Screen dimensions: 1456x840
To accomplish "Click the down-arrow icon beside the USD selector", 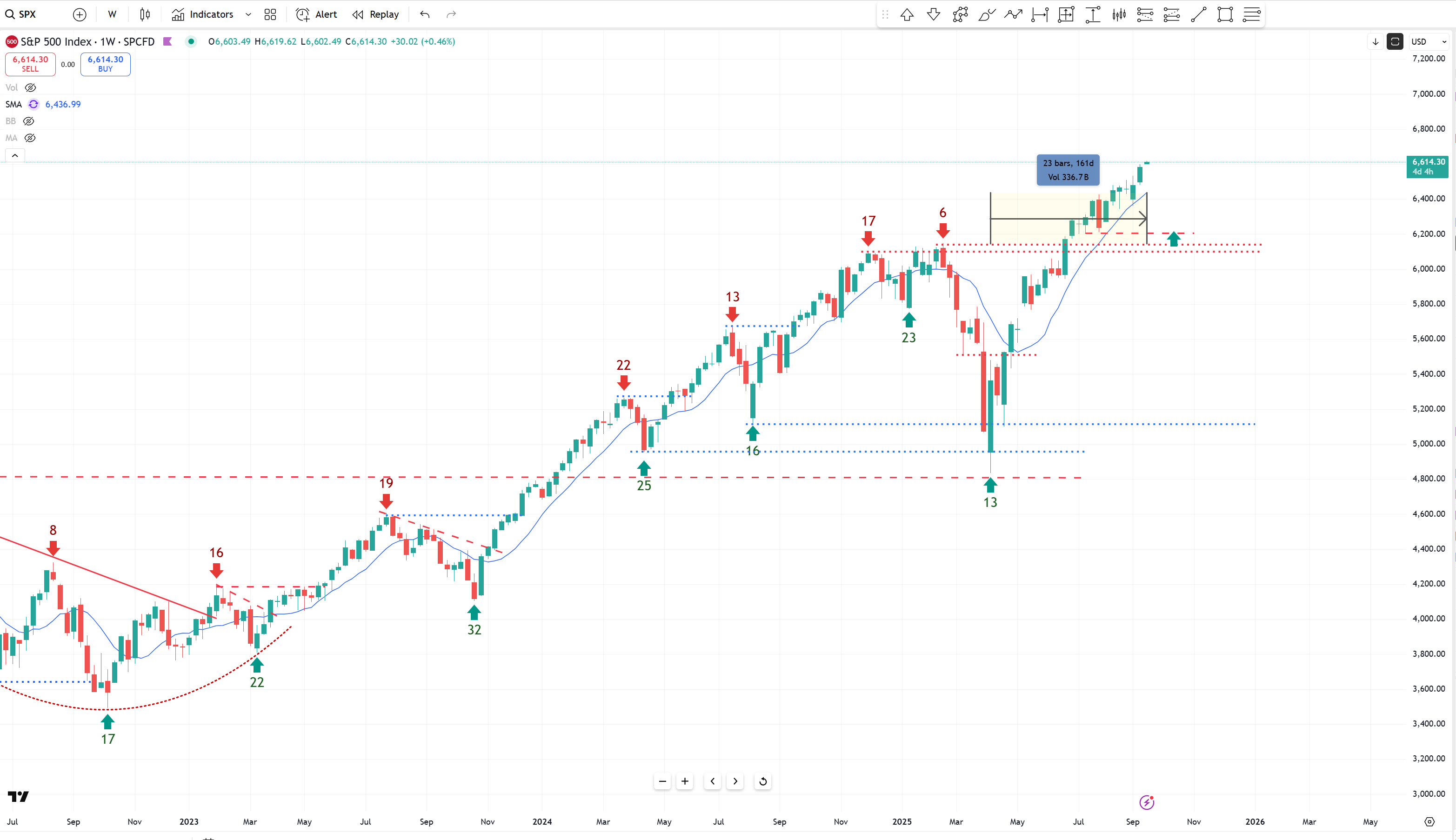I will [x=1375, y=41].
